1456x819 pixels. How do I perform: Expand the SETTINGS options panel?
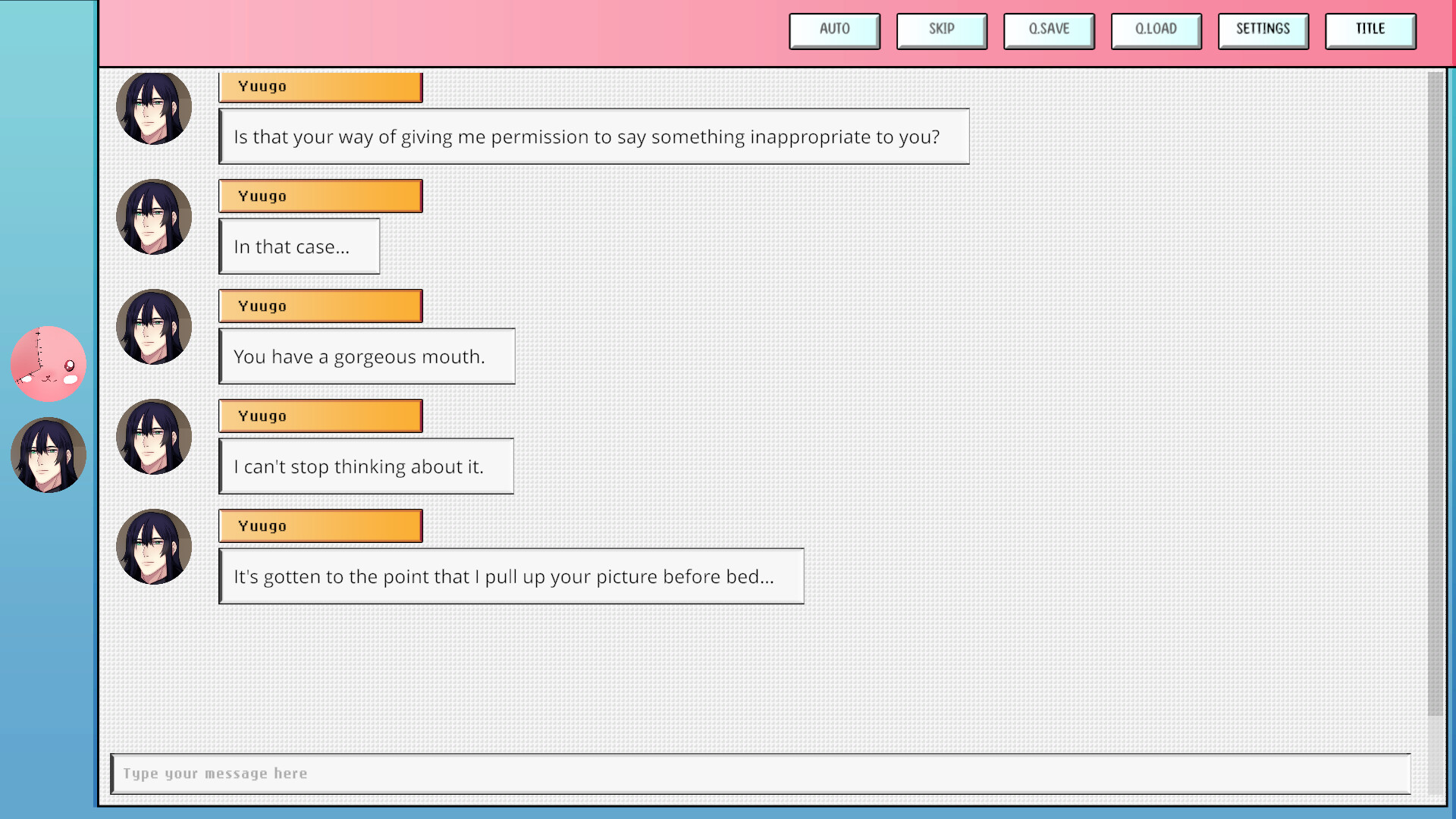[1263, 28]
